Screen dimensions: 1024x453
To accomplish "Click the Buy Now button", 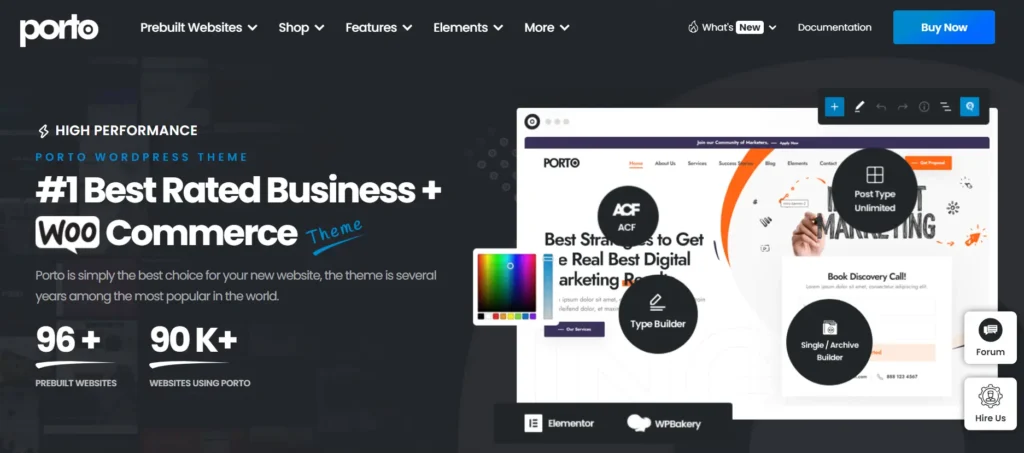I will click(x=944, y=27).
